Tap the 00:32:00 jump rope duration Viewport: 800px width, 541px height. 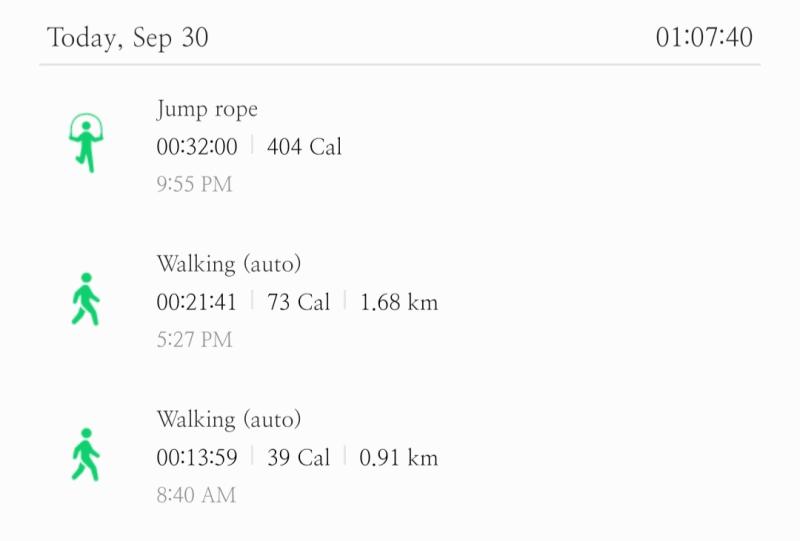click(x=197, y=147)
